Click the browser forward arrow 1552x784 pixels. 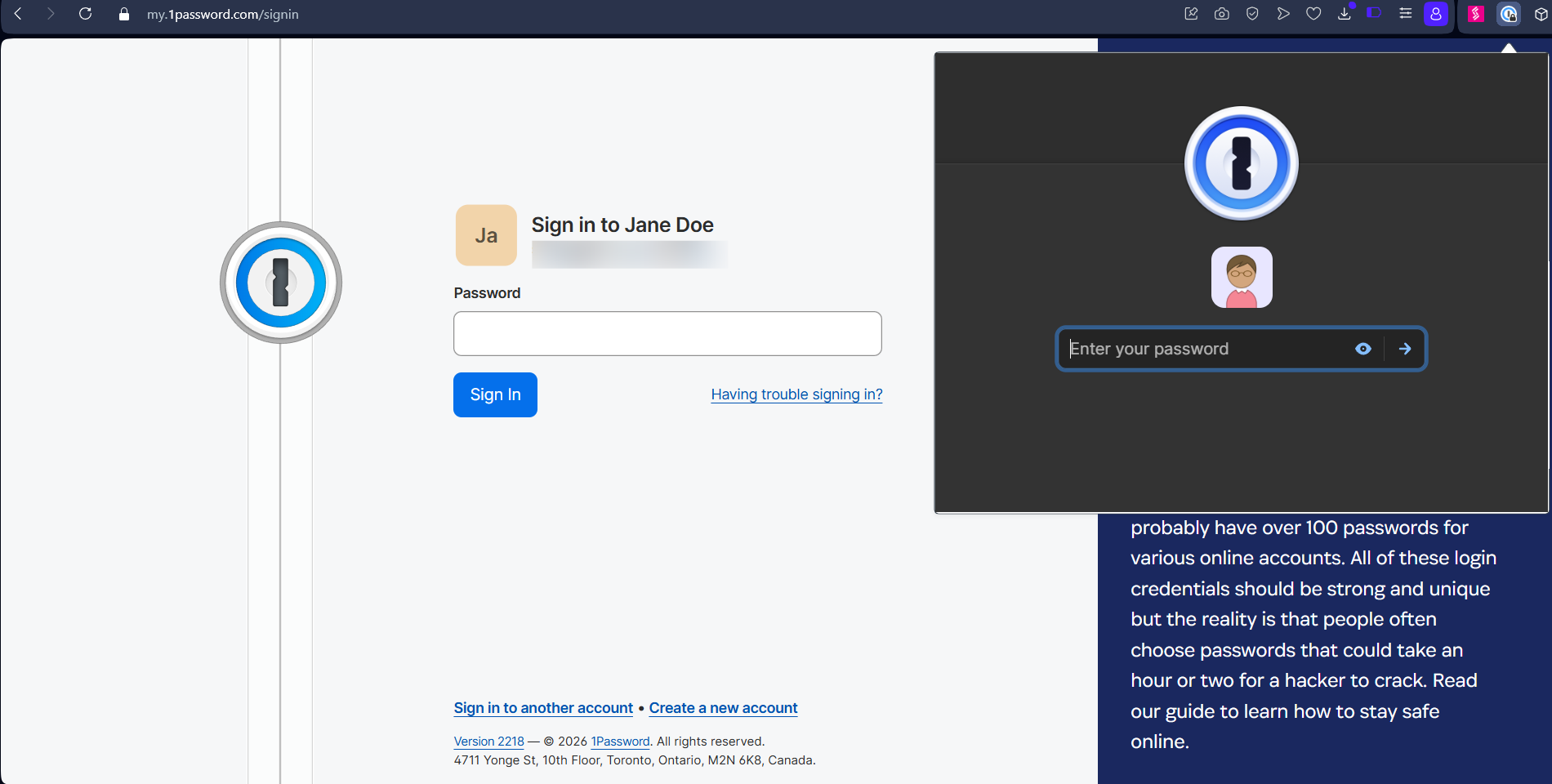(51, 14)
